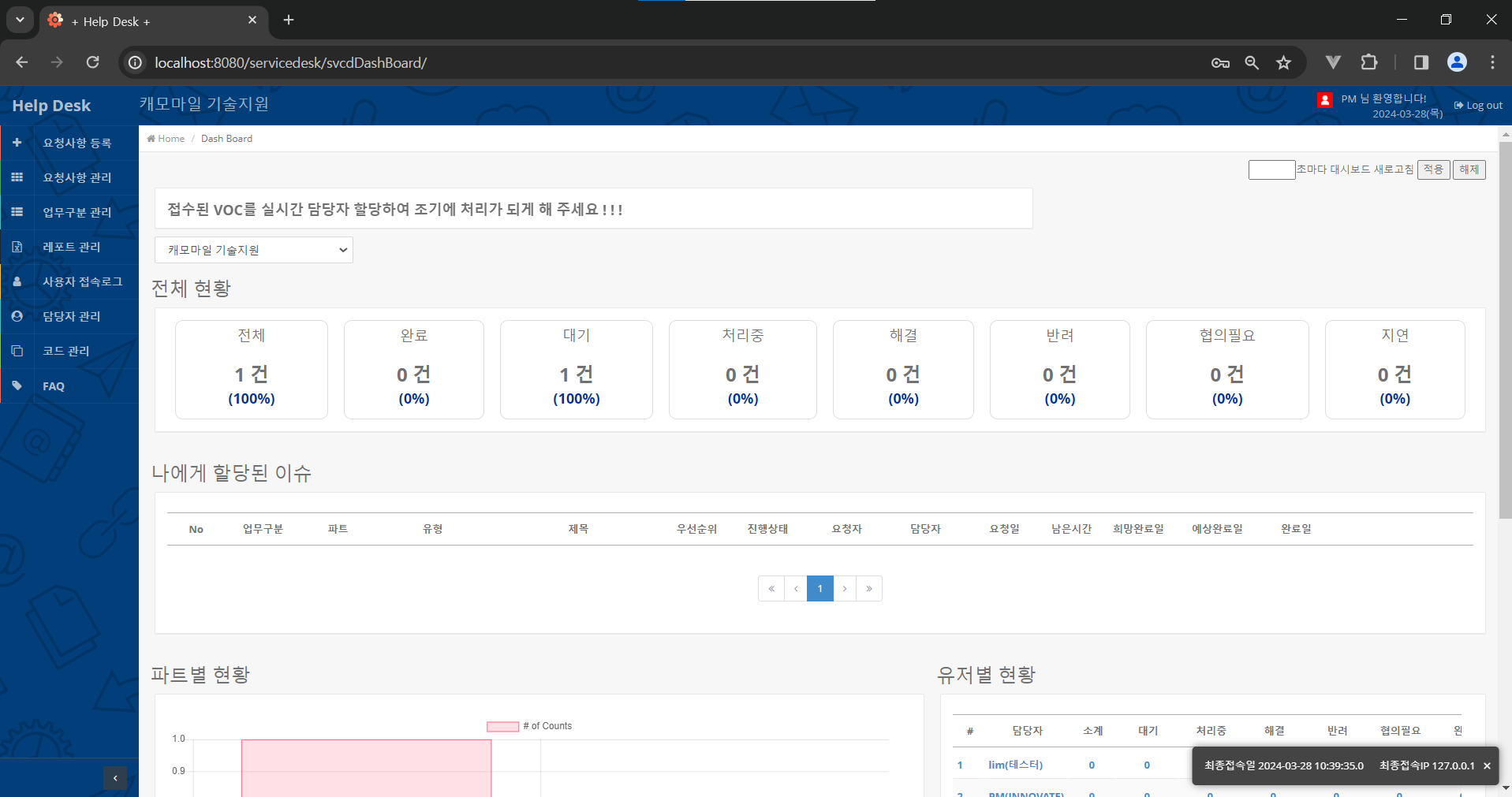The height and width of the screenshot is (797, 1512).
Task: Dismiss the last-access notification with the X
Action: pyautogui.click(x=1486, y=765)
